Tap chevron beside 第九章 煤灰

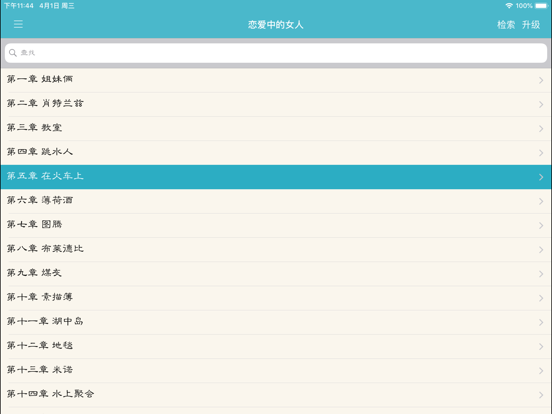coord(541,274)
